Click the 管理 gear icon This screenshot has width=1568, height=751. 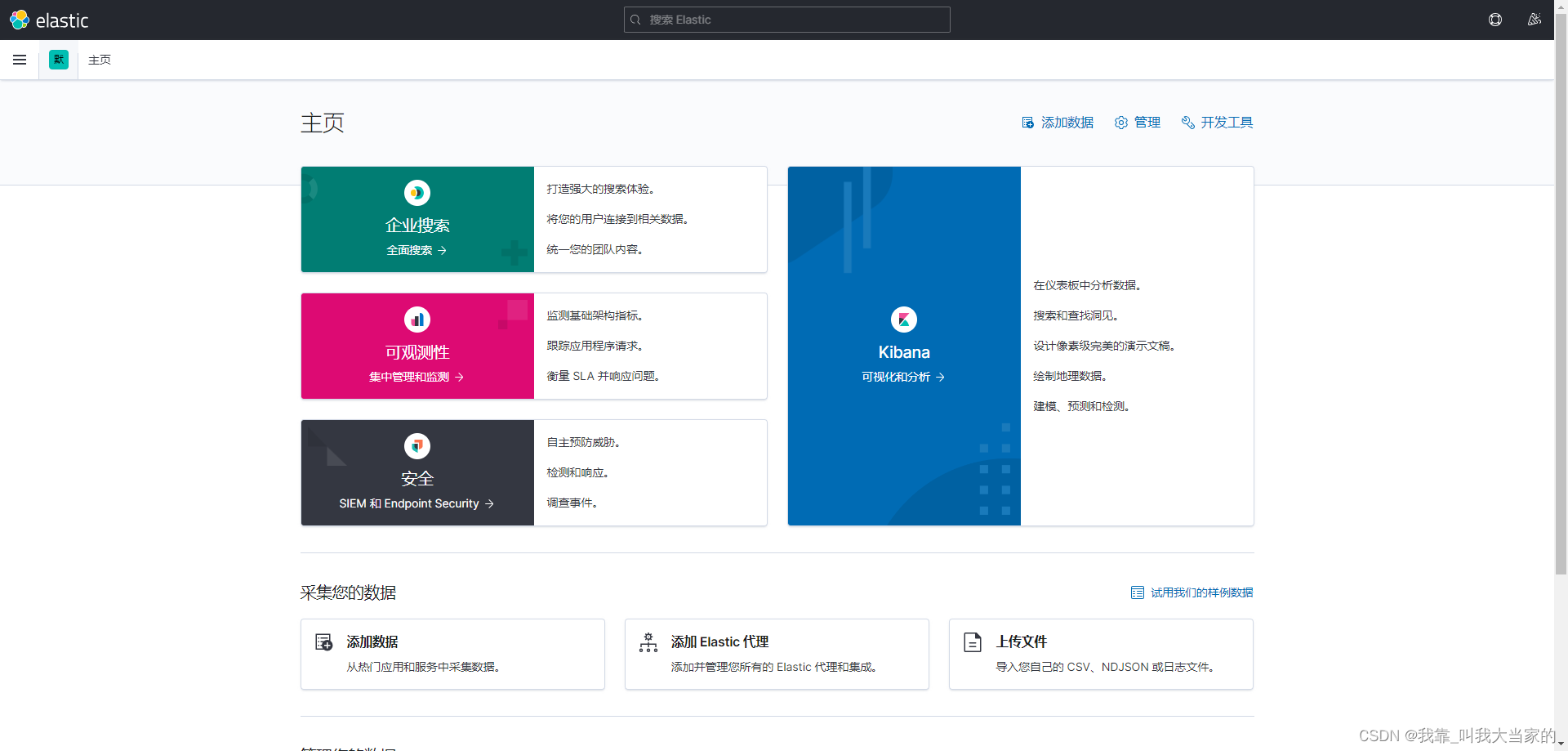pyautogui.click(x=1120, y=122)
